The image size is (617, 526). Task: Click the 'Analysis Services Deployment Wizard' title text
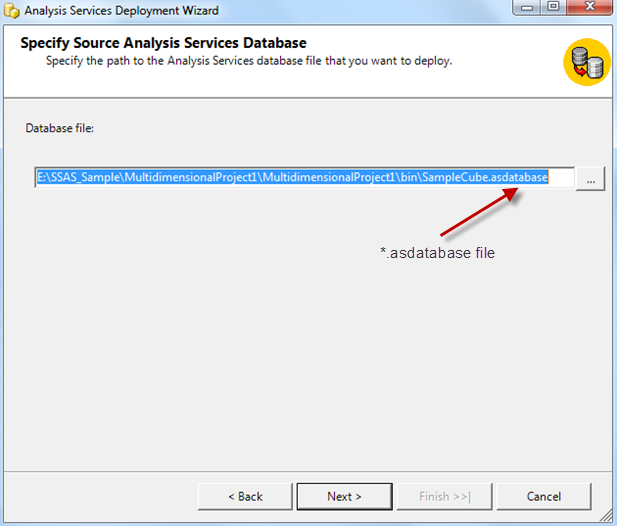pyautogui.click(x=122, y=11)
